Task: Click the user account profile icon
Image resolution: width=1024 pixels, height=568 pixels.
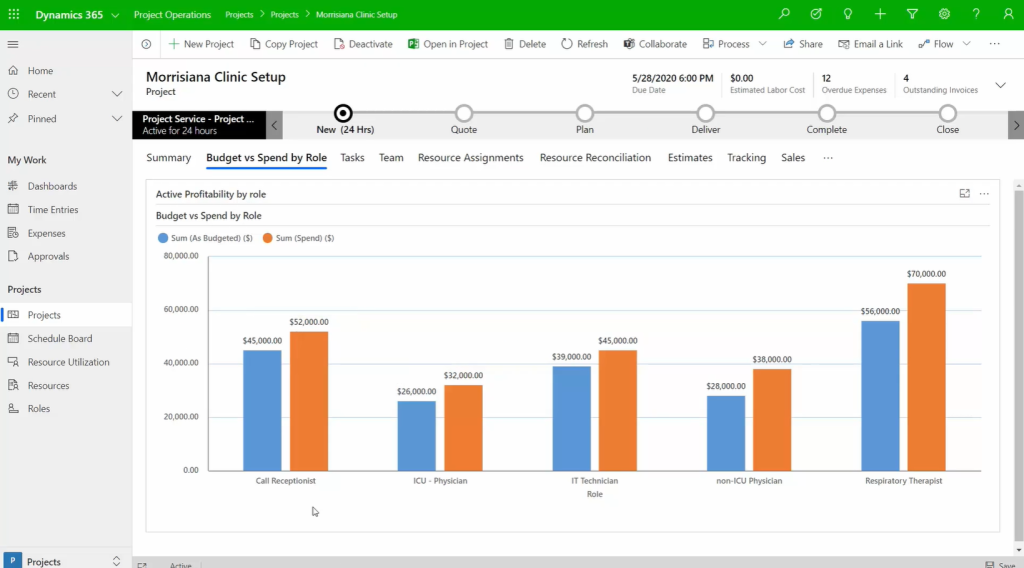Action: pyautogui.click(x=1008, y=15)
